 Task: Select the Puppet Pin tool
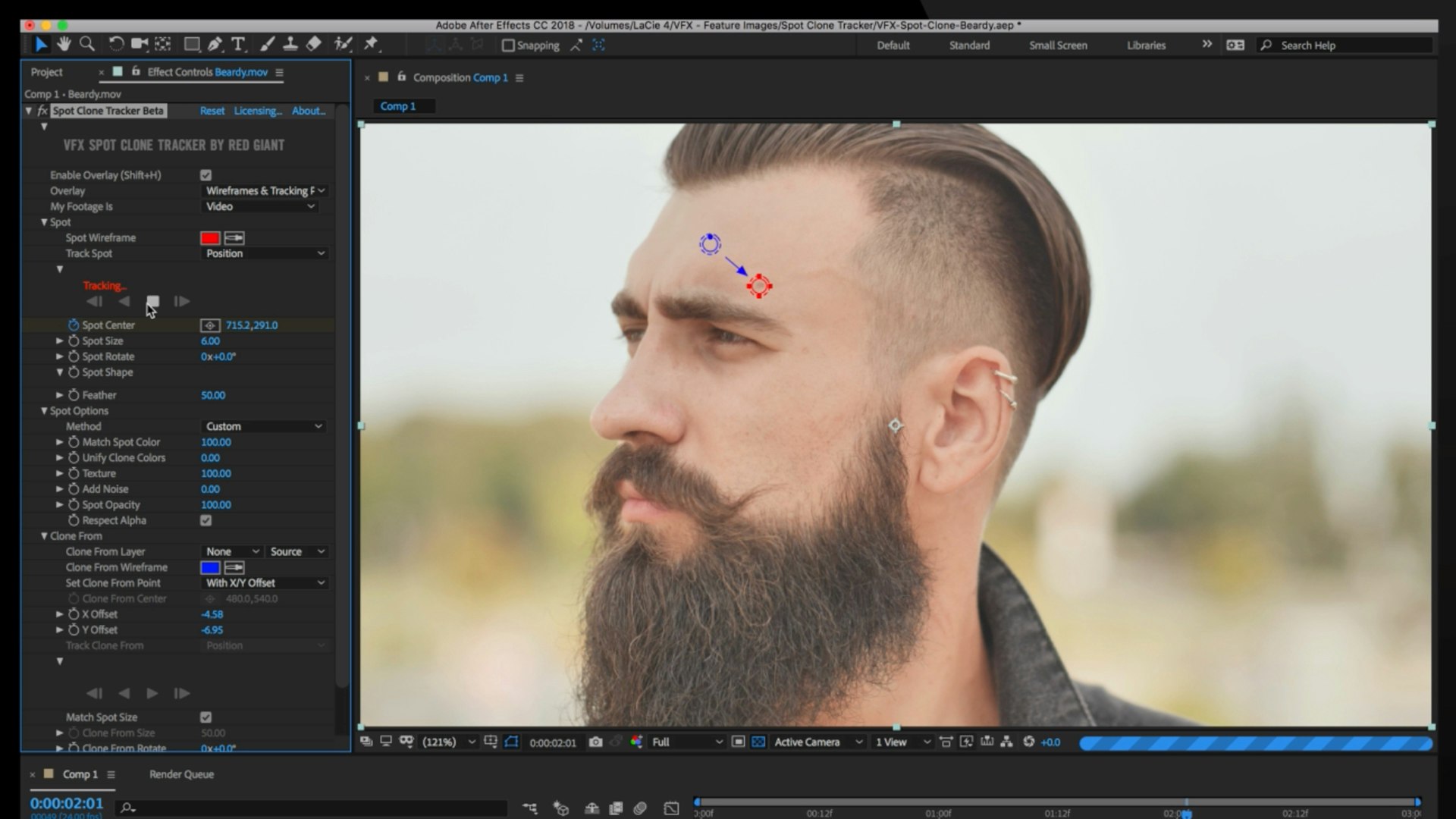371,44
